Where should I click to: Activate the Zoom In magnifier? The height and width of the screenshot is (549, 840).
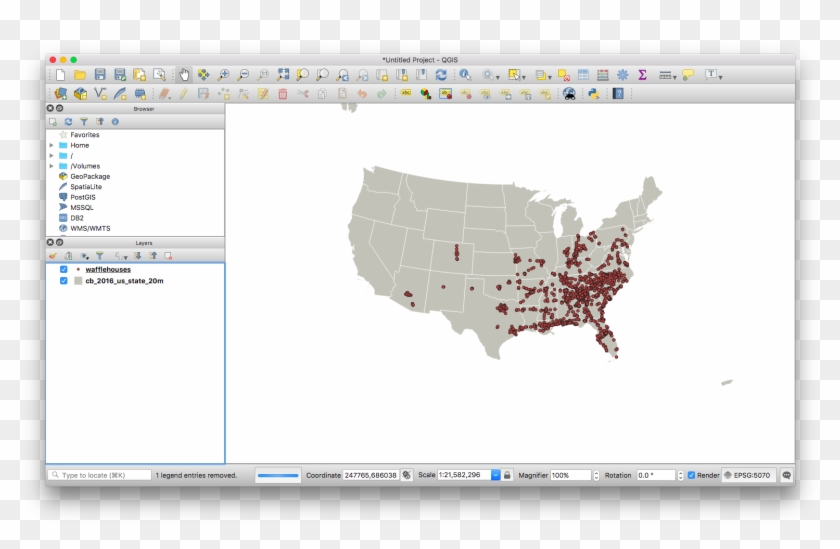tap(223, 75)
